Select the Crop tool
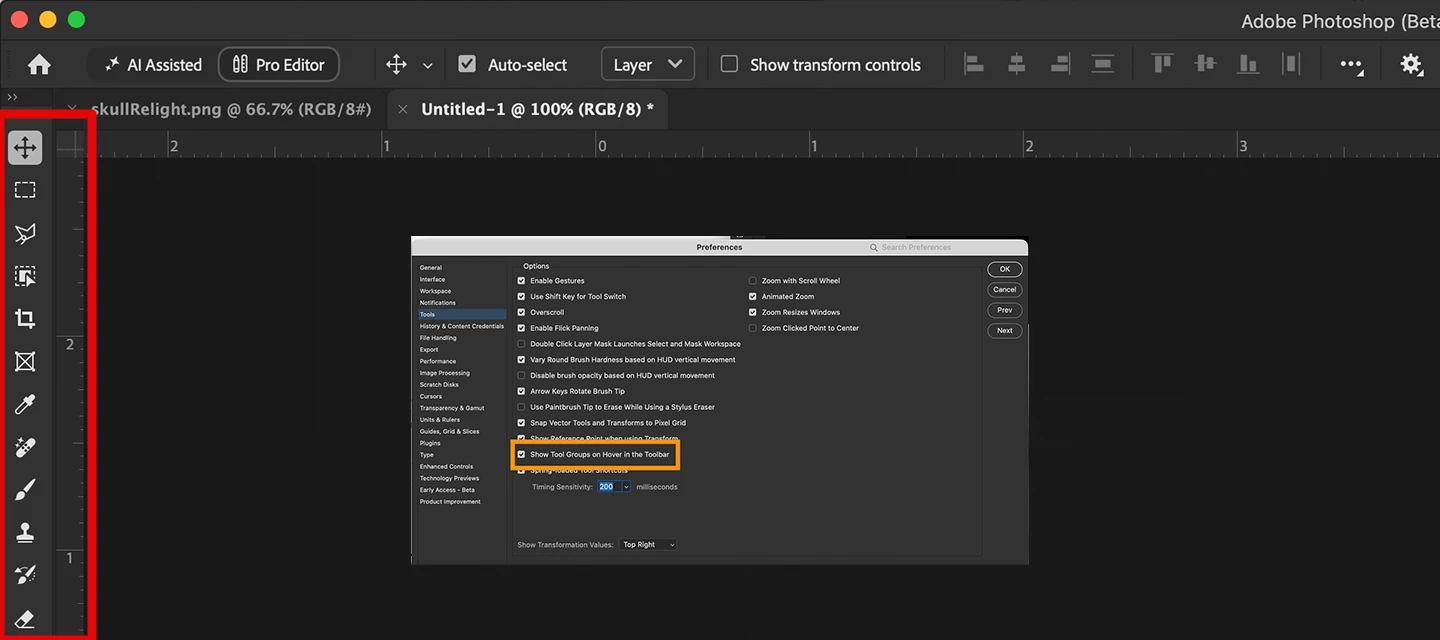Screen dimensions: 1440x640 click(x=25, y=319)
